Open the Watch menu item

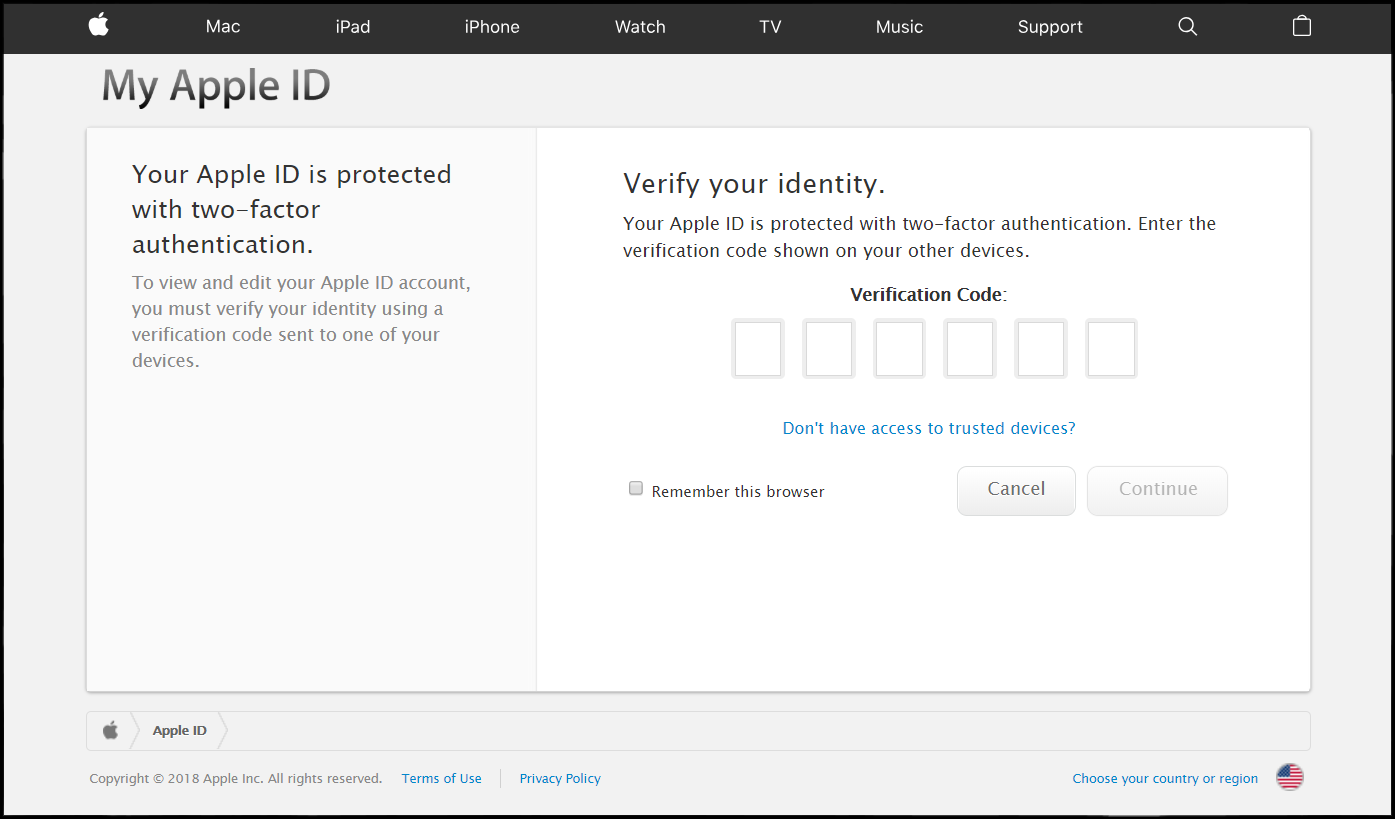pyautogui.click(x=640, y=27)
